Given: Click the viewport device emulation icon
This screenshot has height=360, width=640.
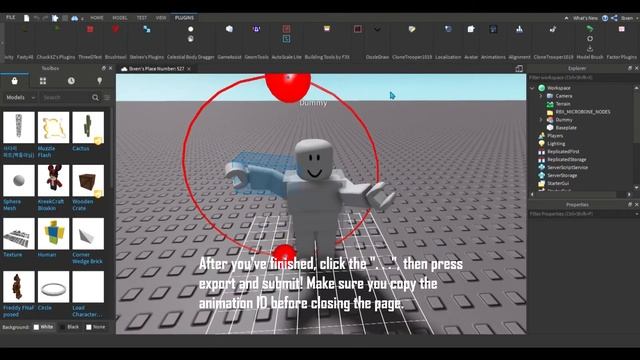Looking at the screenshot, I should pos(519,69).
